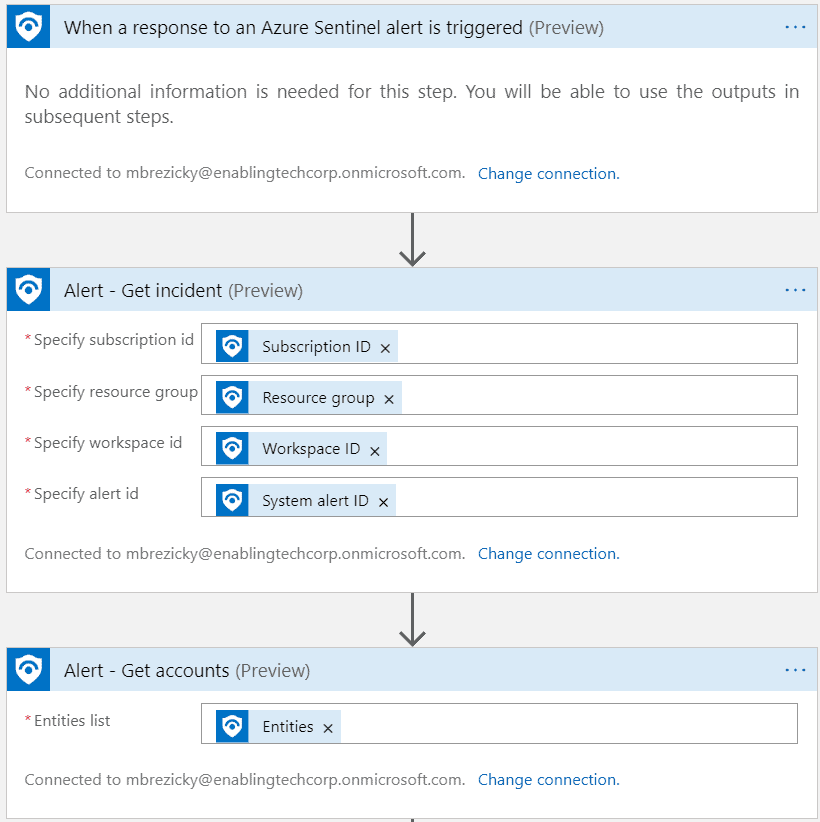Image resolution: width=820 pixels, height=822 pixels.
Task: Click the 'No additional information is needed' text
Action: pyautogui.click(x=412, y=104)
